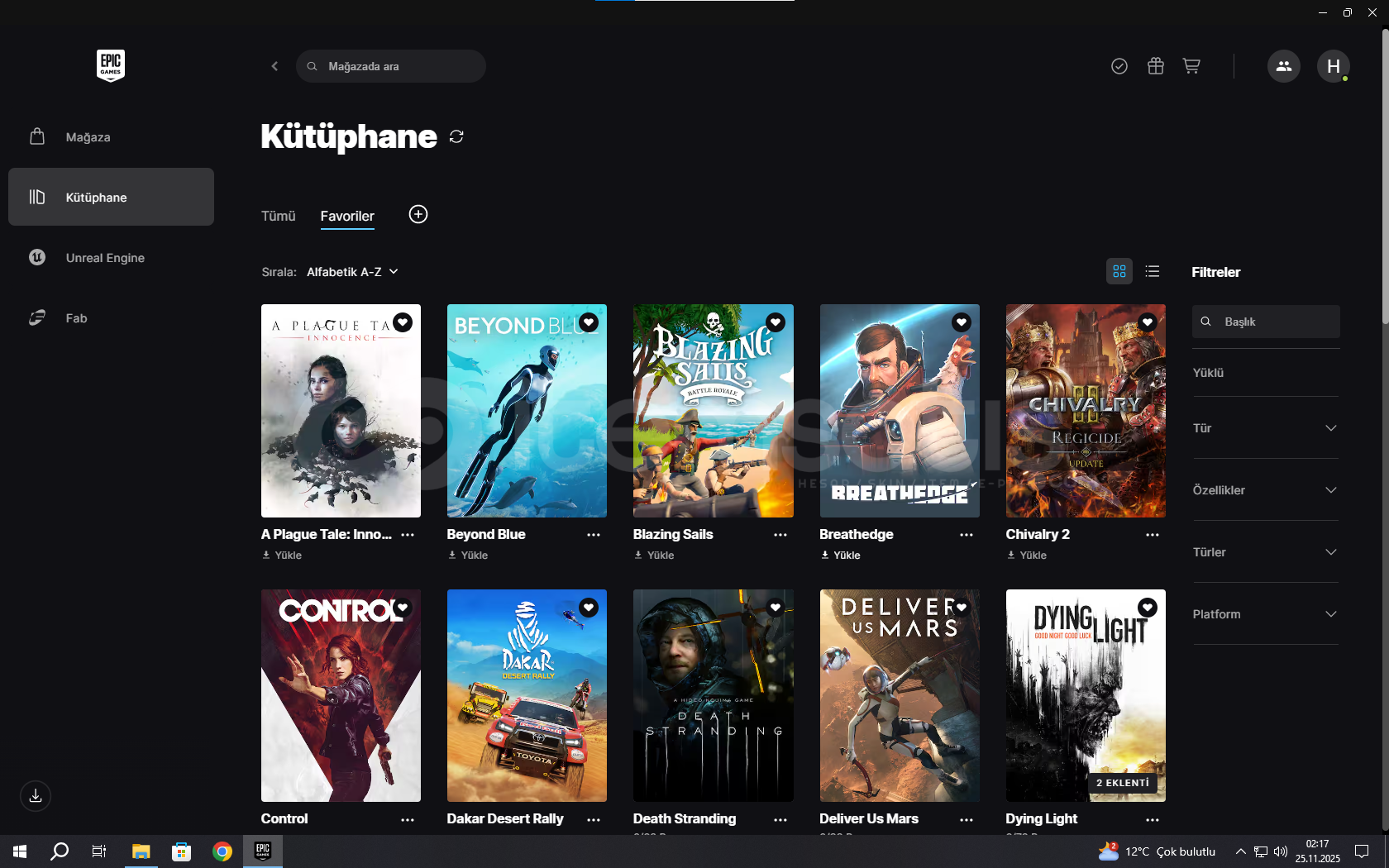Install Breathedge via Yükle
Screen dimensions: 1389x868
pyautogui.click(x=840, y=556)
